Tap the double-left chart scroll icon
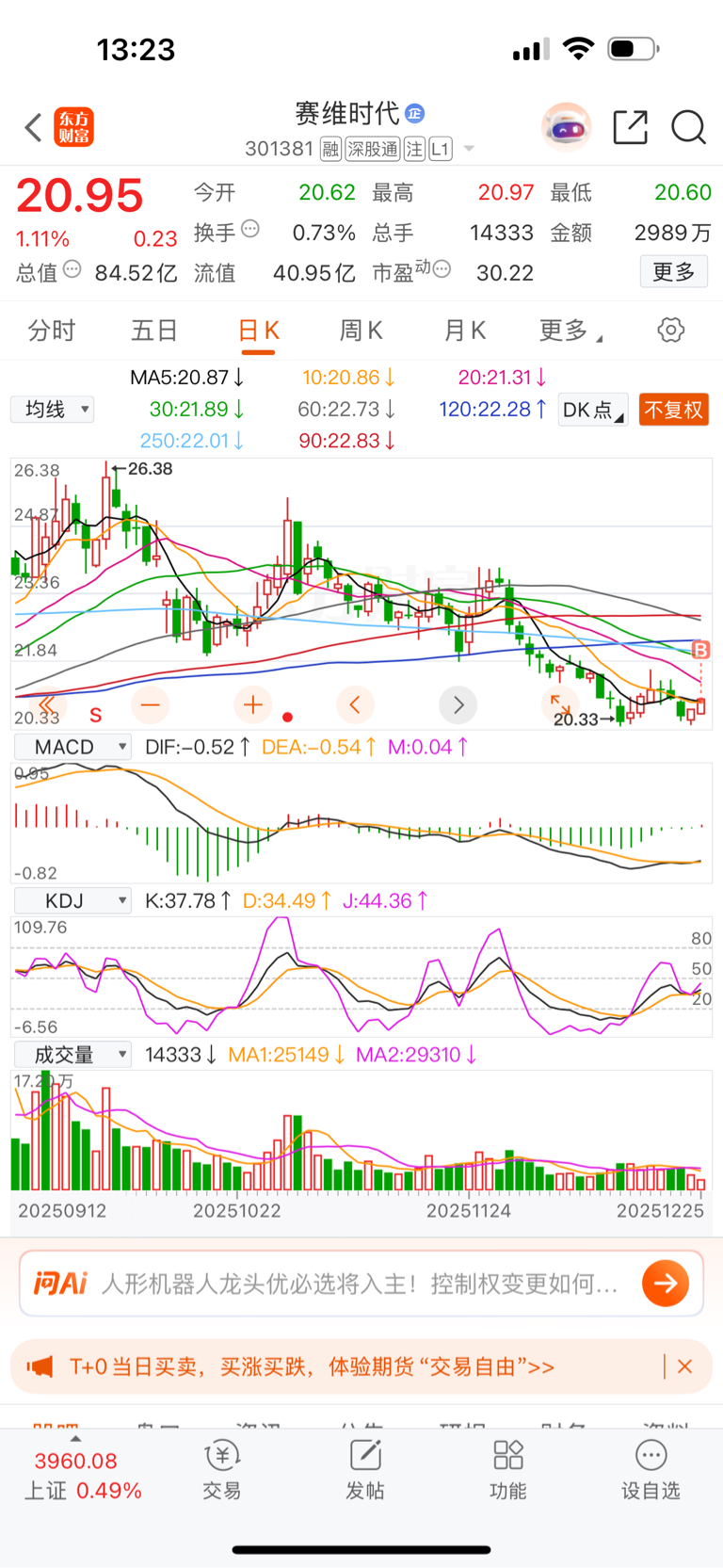The image size is (723, 1568). coord(47,704)
